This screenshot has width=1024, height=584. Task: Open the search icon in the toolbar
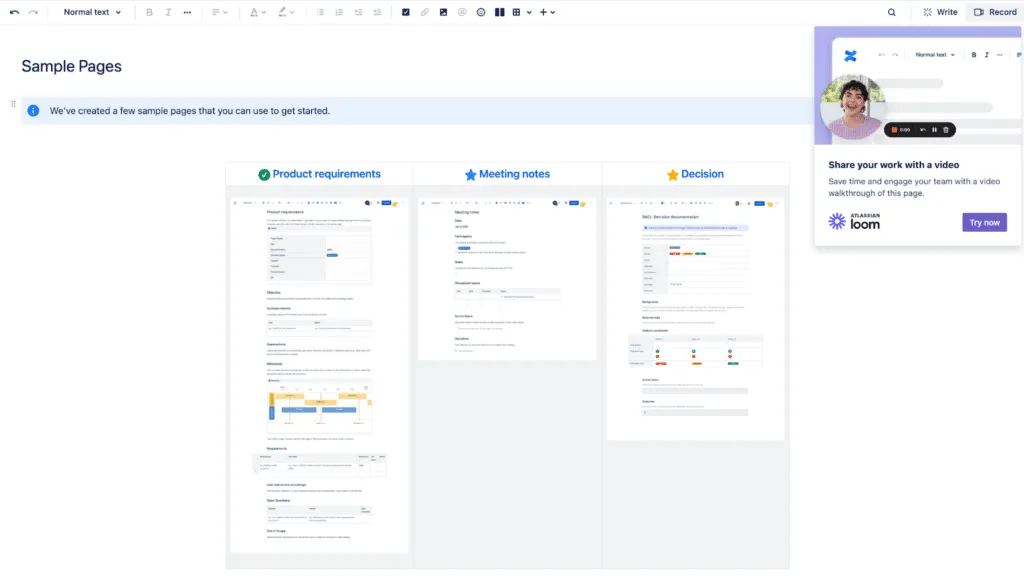[x=890, y=11]
